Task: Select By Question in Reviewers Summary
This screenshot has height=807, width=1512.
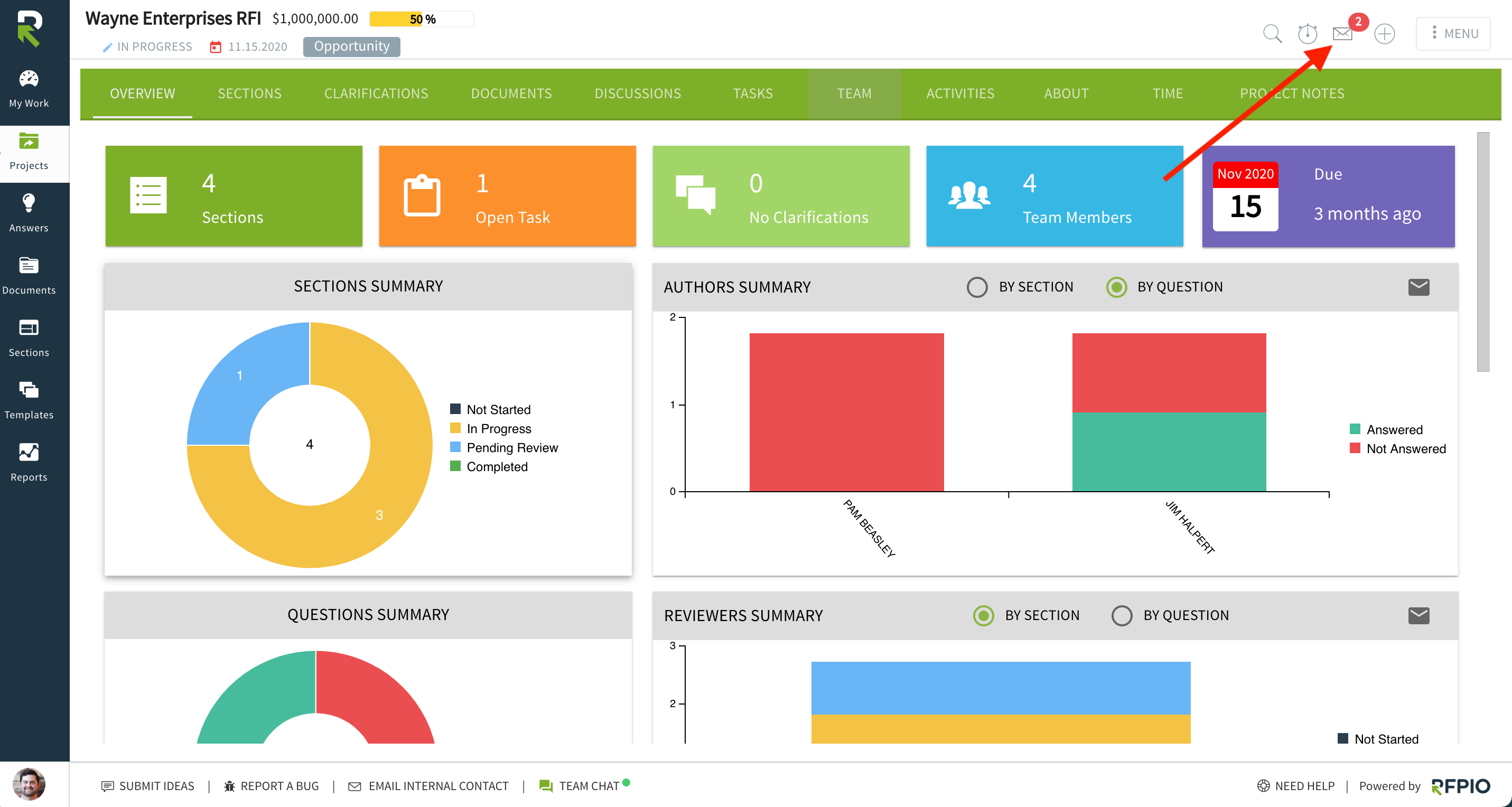Action: [1121, 616]
